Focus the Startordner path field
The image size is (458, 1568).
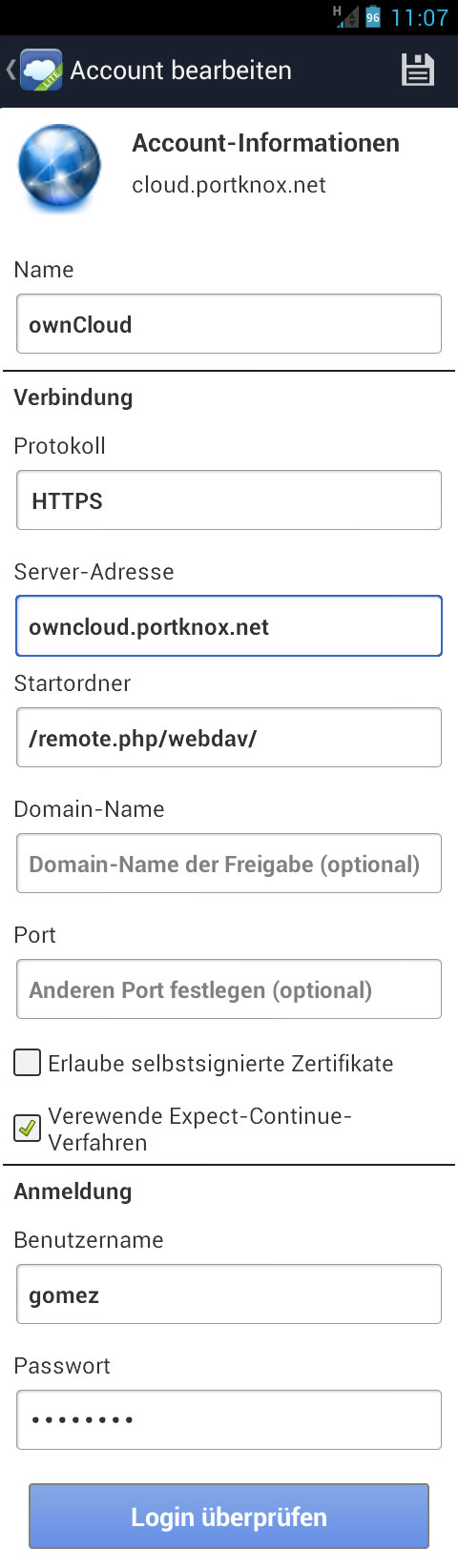[229, 737]
